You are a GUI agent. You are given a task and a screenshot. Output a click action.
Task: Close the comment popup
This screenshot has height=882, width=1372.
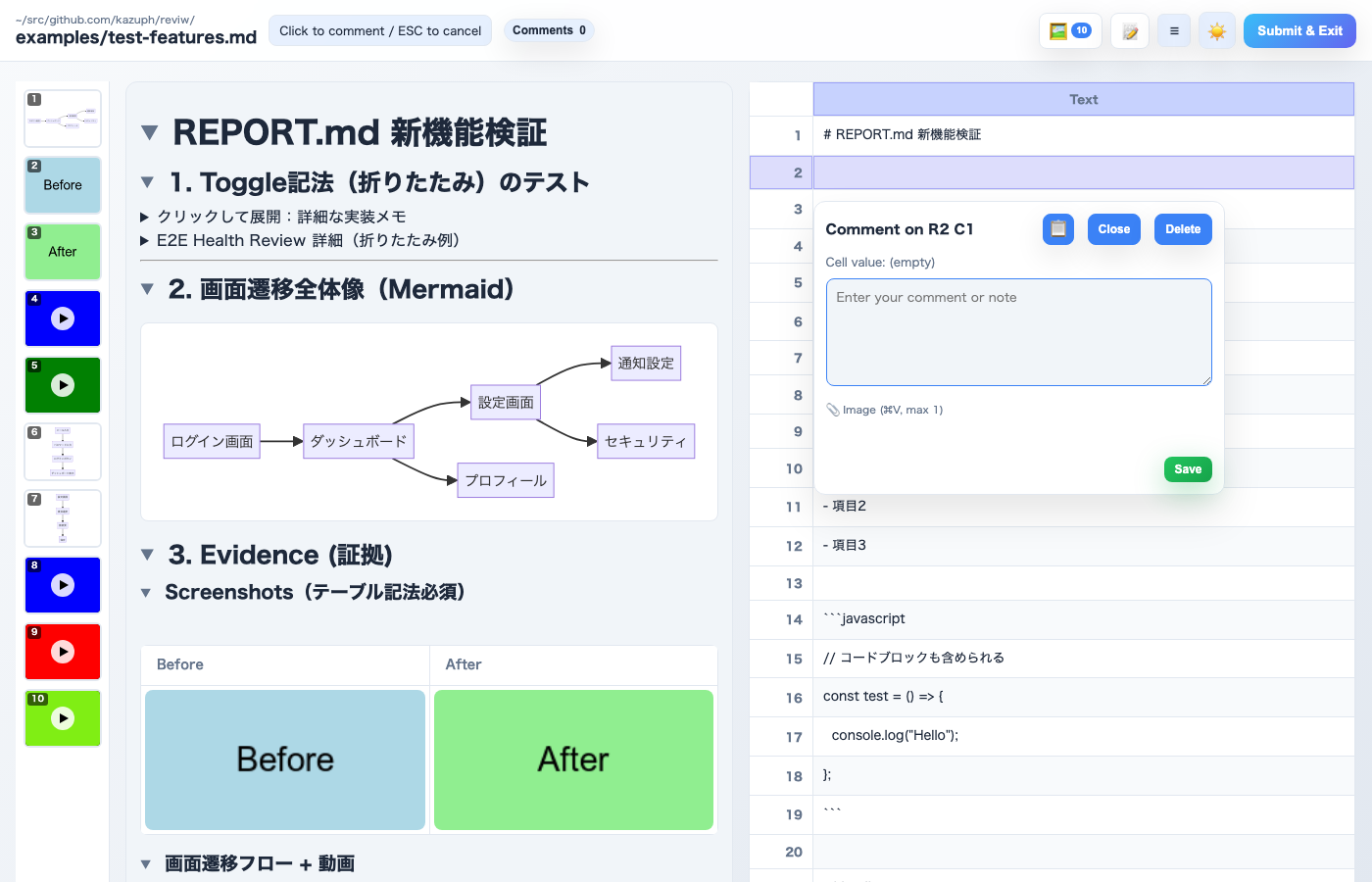coord(1113,228)
